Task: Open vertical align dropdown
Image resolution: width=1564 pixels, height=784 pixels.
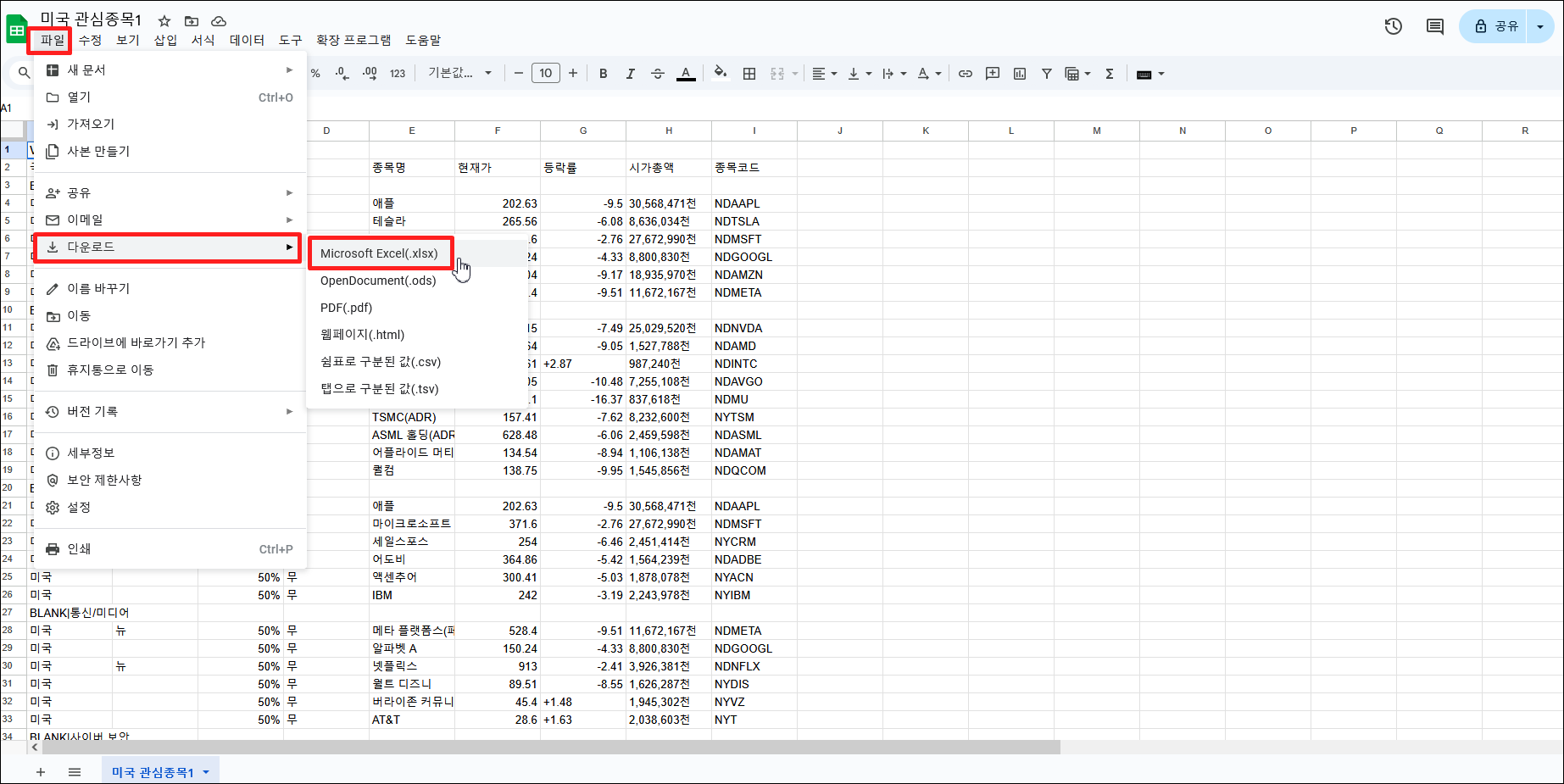Action: click(860, 74)
